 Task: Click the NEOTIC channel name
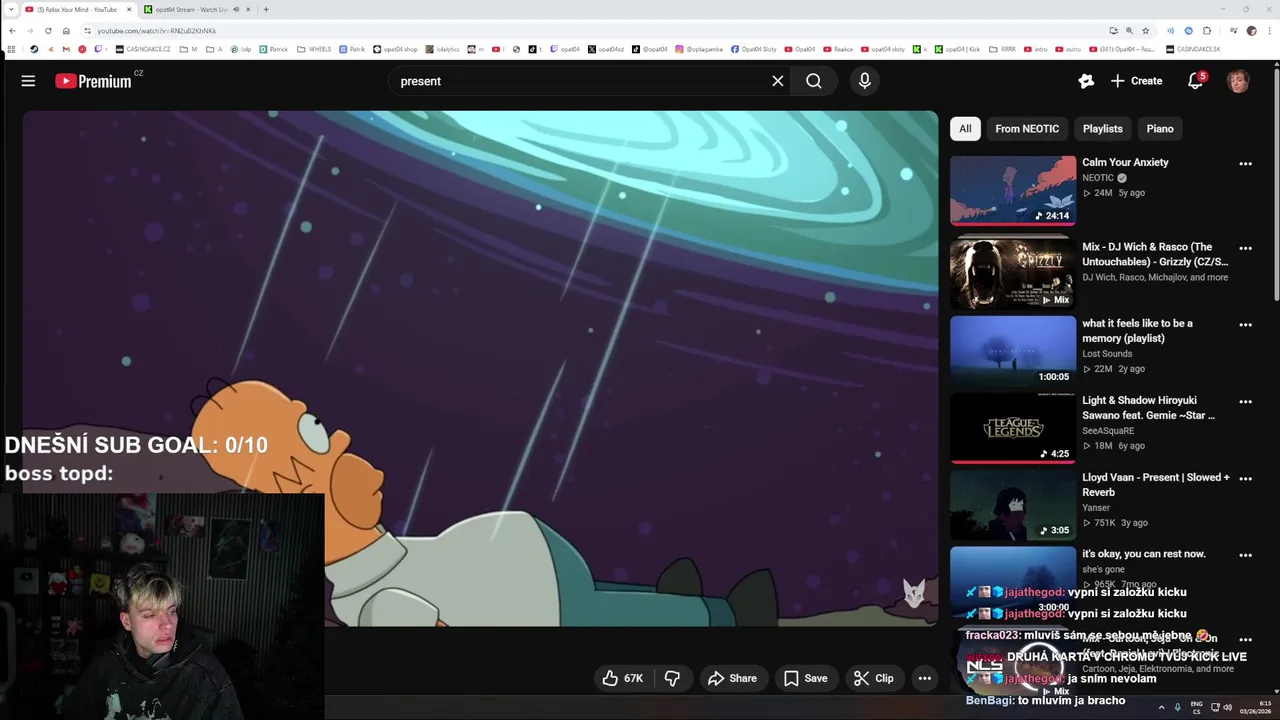[1098, 178]
